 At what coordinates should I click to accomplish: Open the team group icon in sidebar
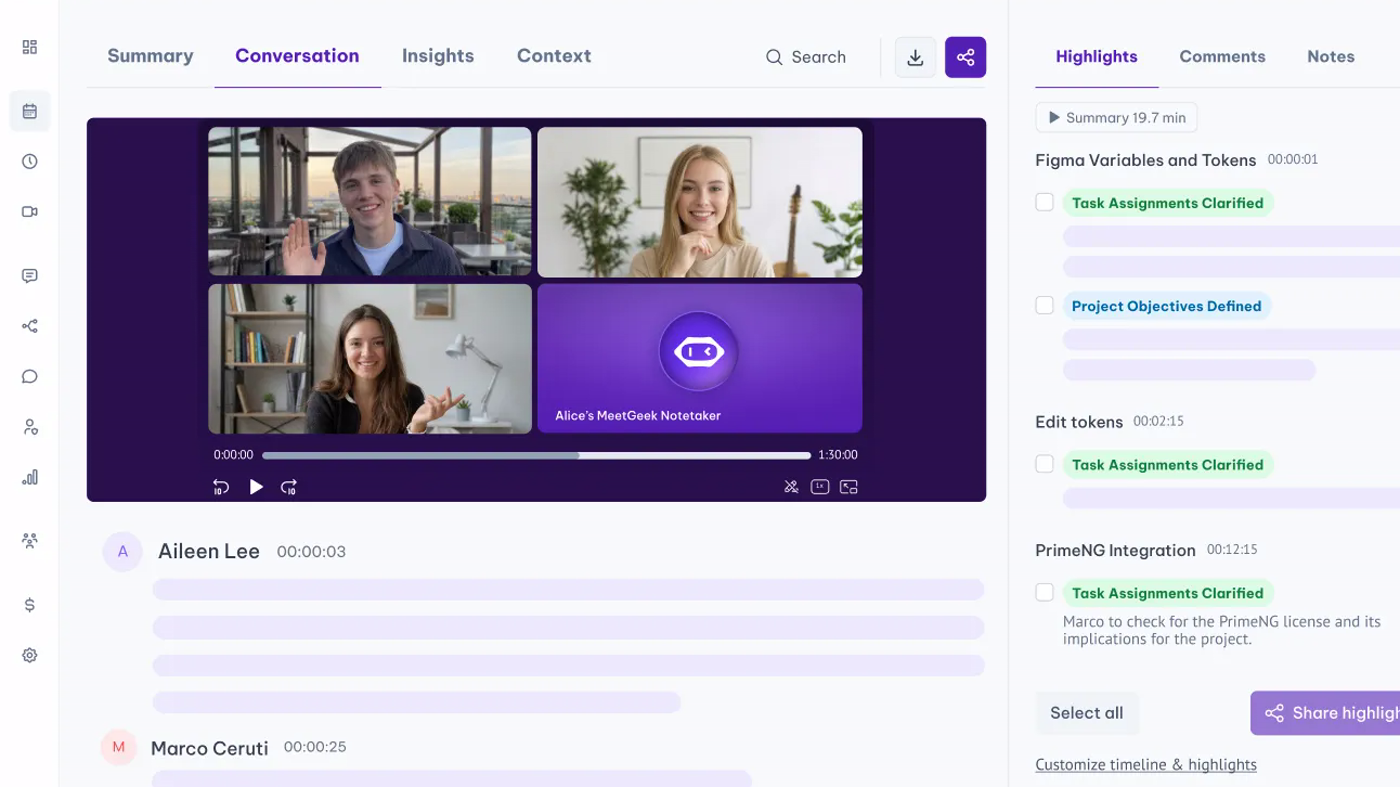[x=30, y=541]
